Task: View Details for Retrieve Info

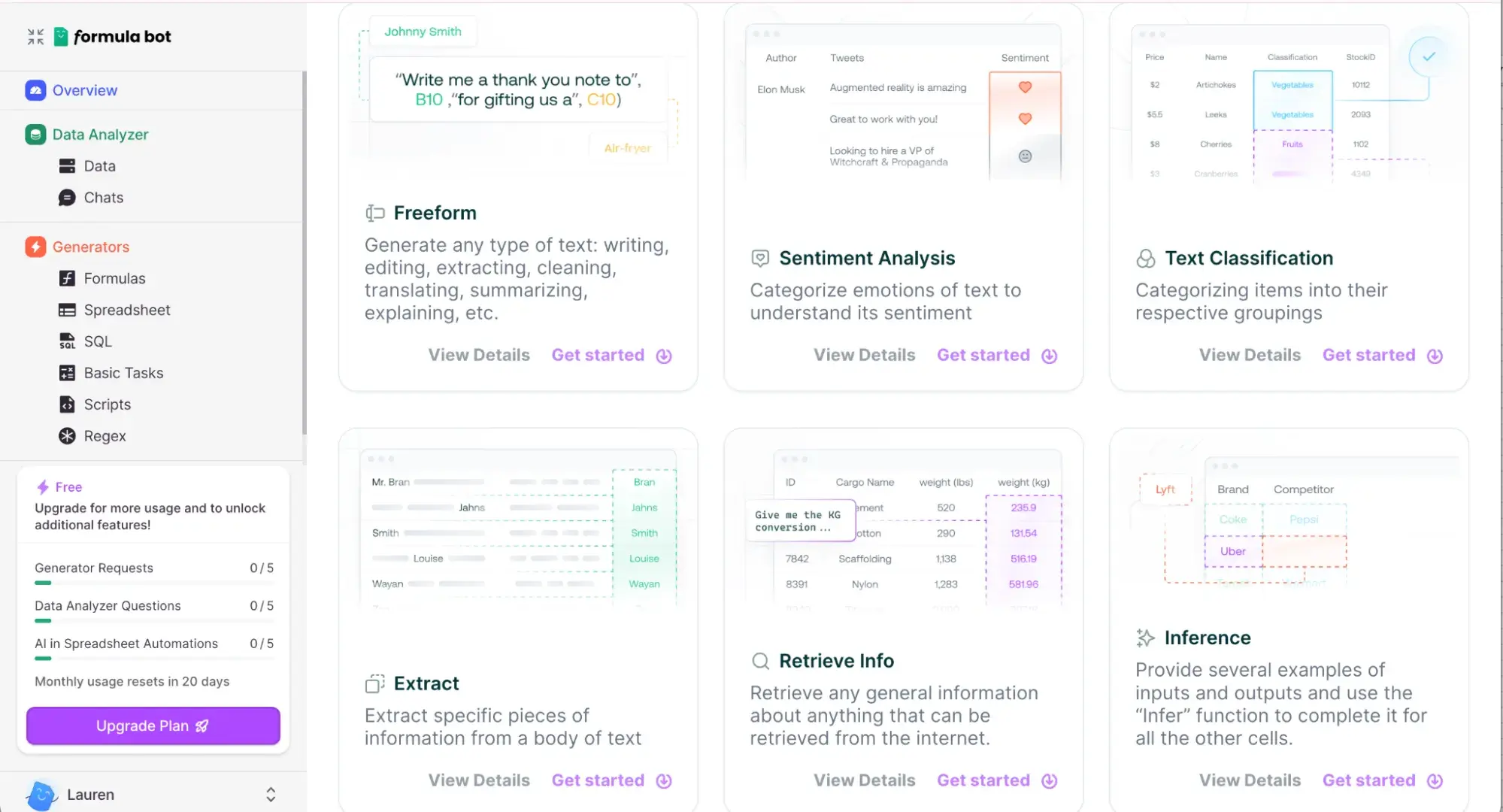Action: pos(864,780)
